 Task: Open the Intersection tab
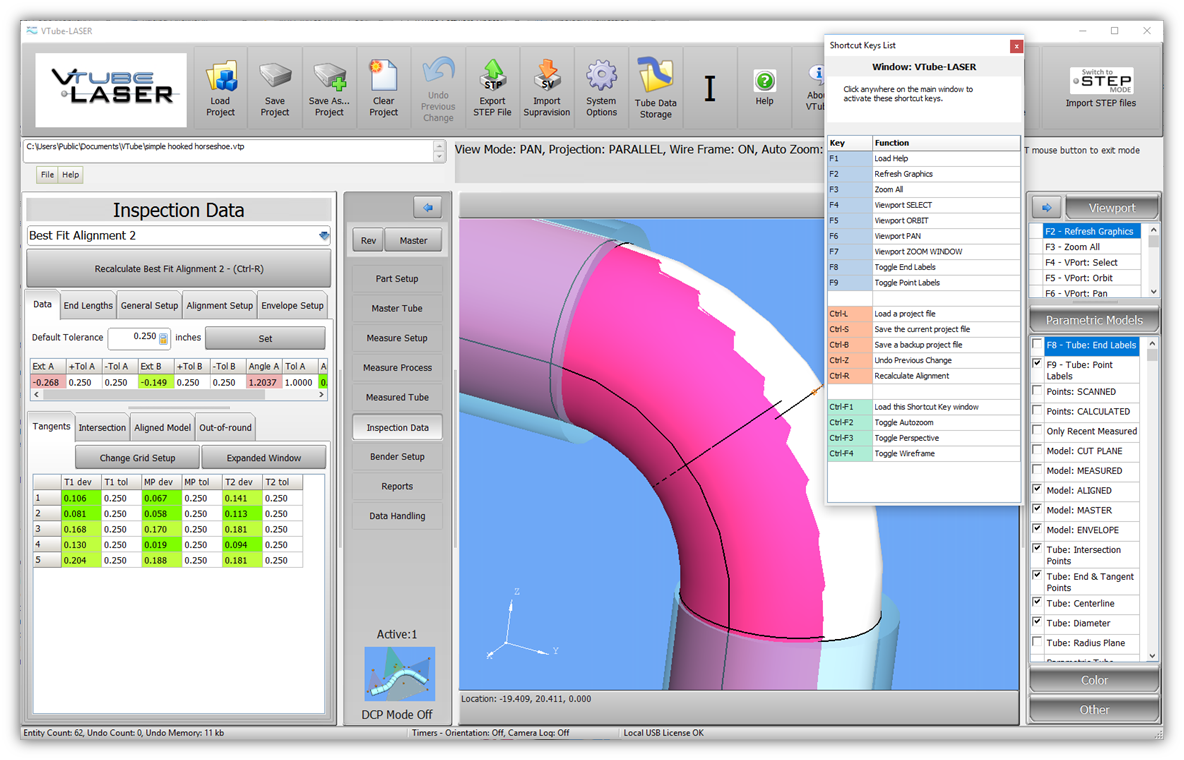point(102,427)
